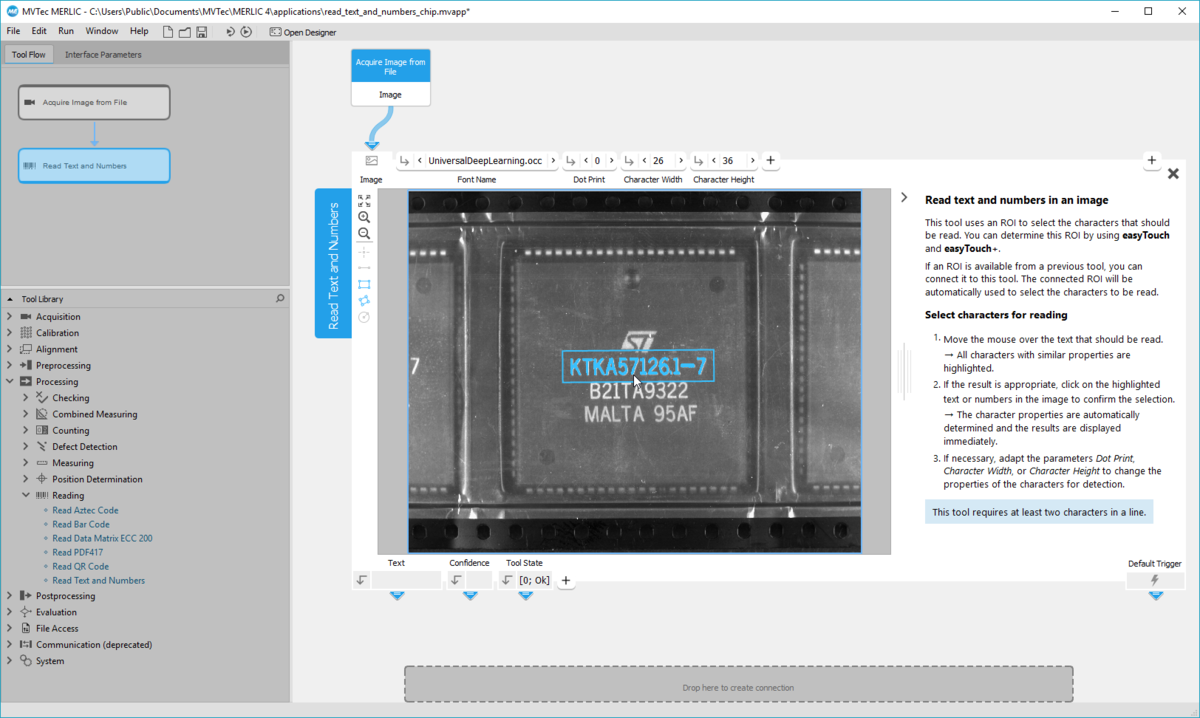Collapse the Processing category in Tool Library
Image resolution: width=1200 pixels, height=718 pixels.
(x=10, y=381)
